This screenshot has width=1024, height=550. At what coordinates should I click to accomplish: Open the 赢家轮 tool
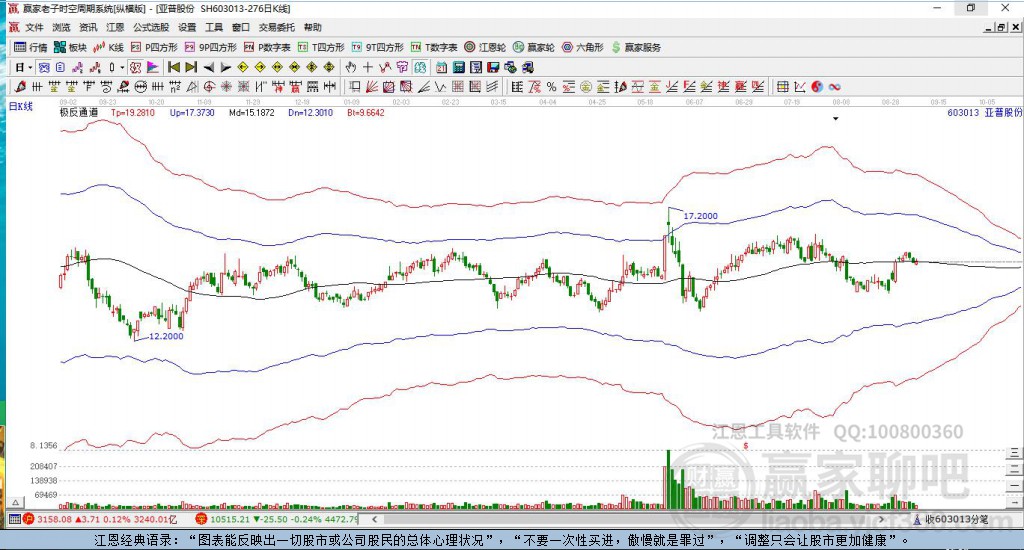click(534, 48)
